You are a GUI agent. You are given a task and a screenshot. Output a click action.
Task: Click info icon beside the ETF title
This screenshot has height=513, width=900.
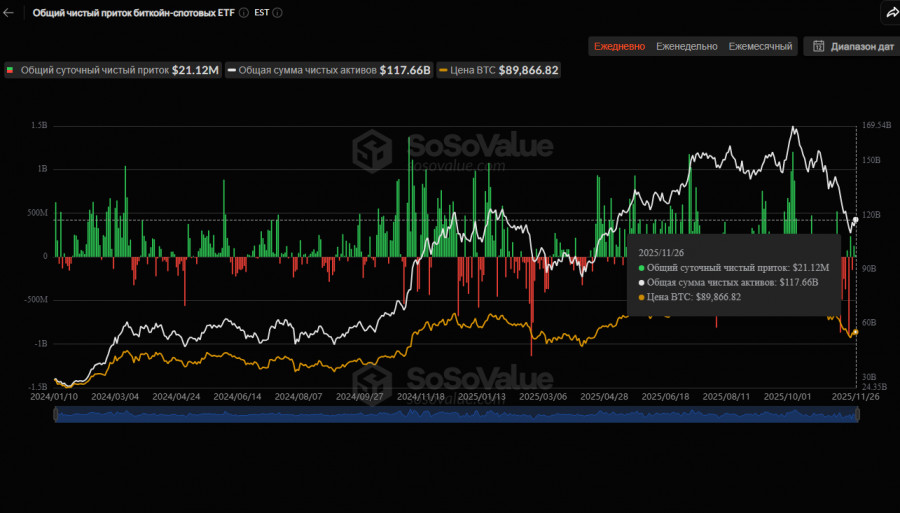coord(242,13)
